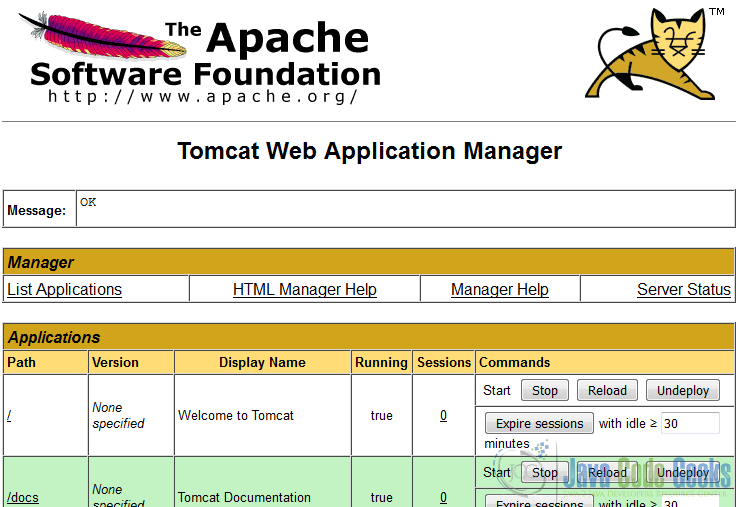Click "true" running status in root row
Screen dimensions: 739x507
click(x=381, y=416)
